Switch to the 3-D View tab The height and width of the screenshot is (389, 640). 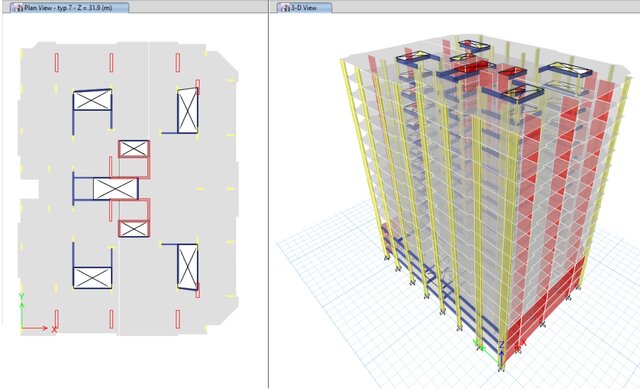[x=304, y=7]
